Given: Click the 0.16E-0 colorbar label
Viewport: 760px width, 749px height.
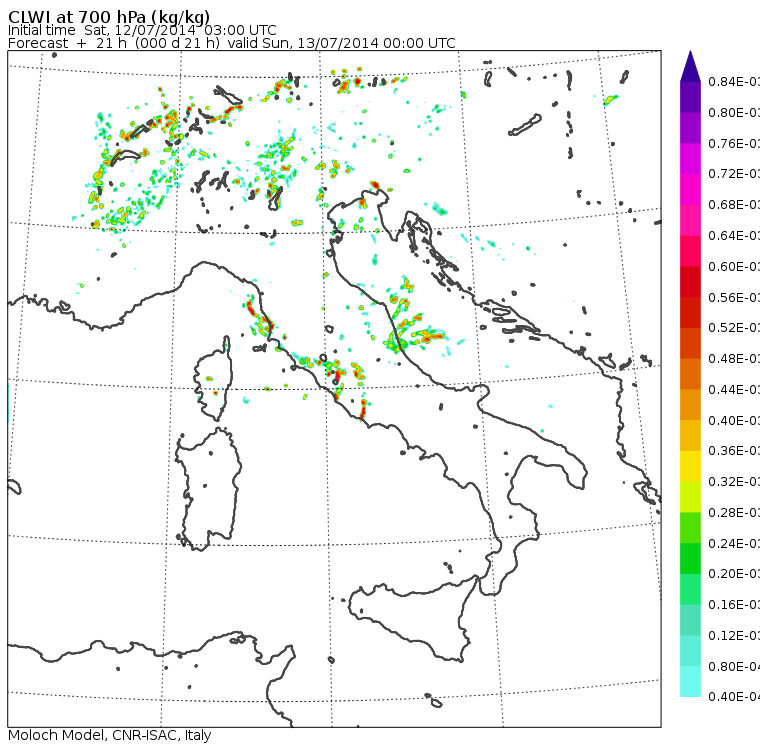Looking at the screenshot, I should coord(734,605).
